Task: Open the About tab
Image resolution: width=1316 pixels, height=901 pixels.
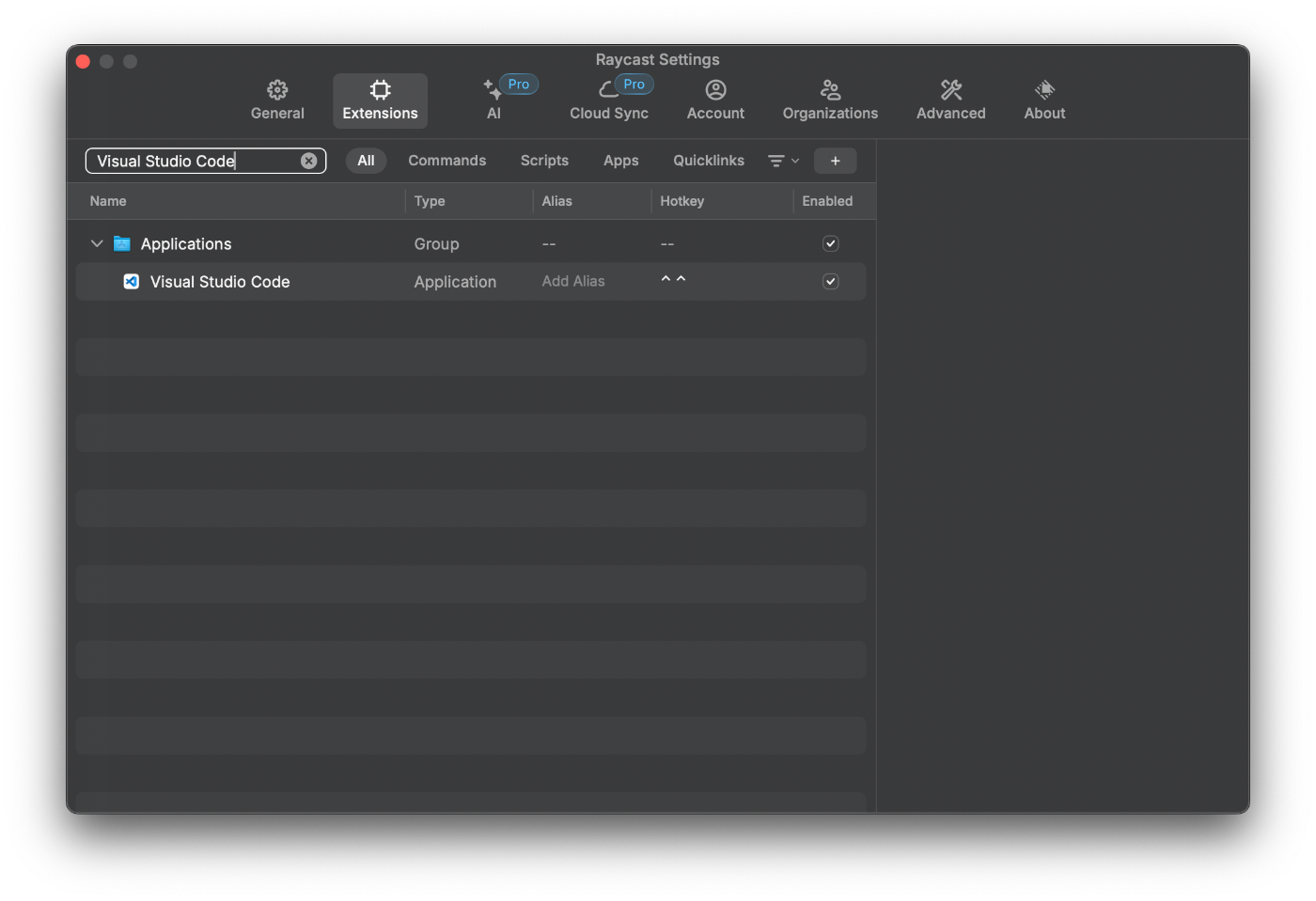Action: [x=1044, y=101]
